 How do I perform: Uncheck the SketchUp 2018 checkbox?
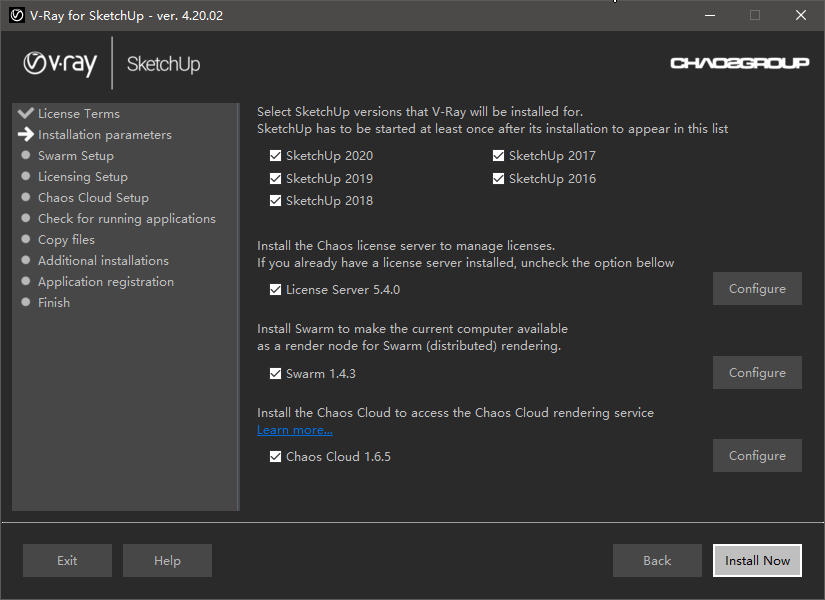tap(275, 201)
